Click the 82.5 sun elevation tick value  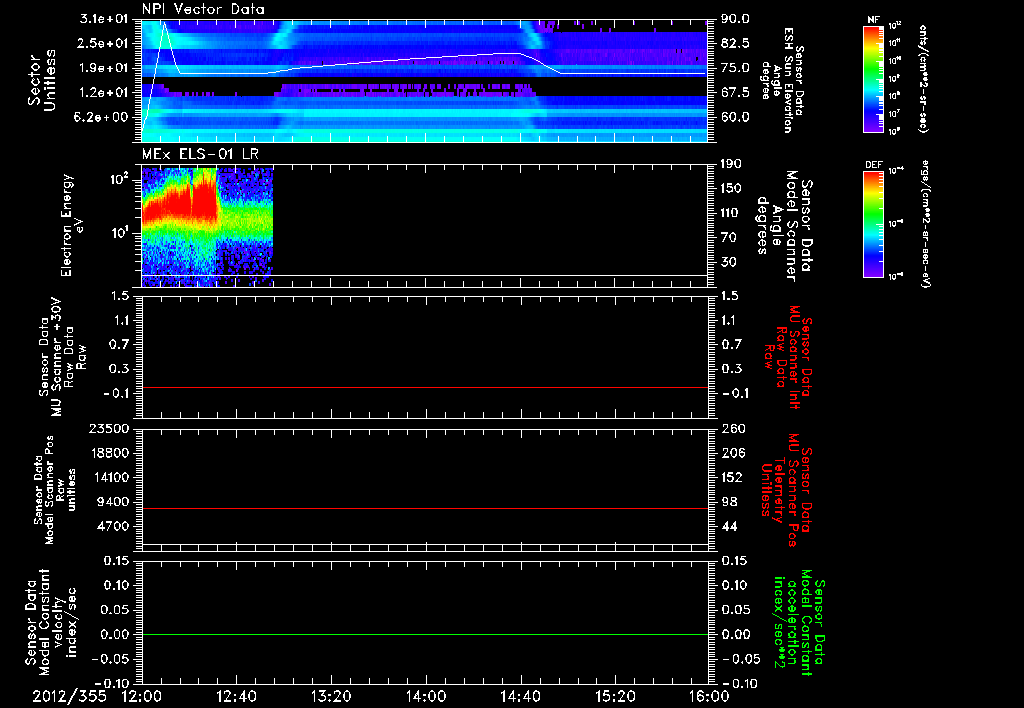(735, 43)
